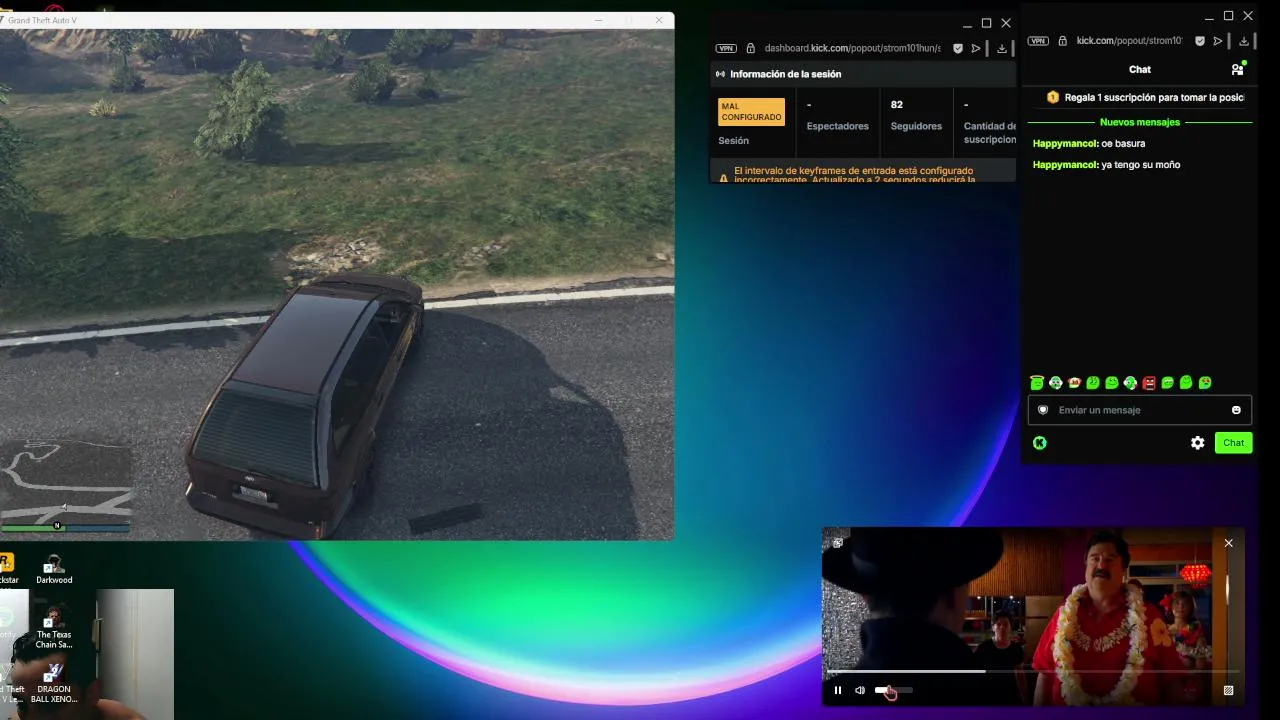The image size is (1280, 720).
Task: Click the send arrow icon in chat window
Action: 1218,41
